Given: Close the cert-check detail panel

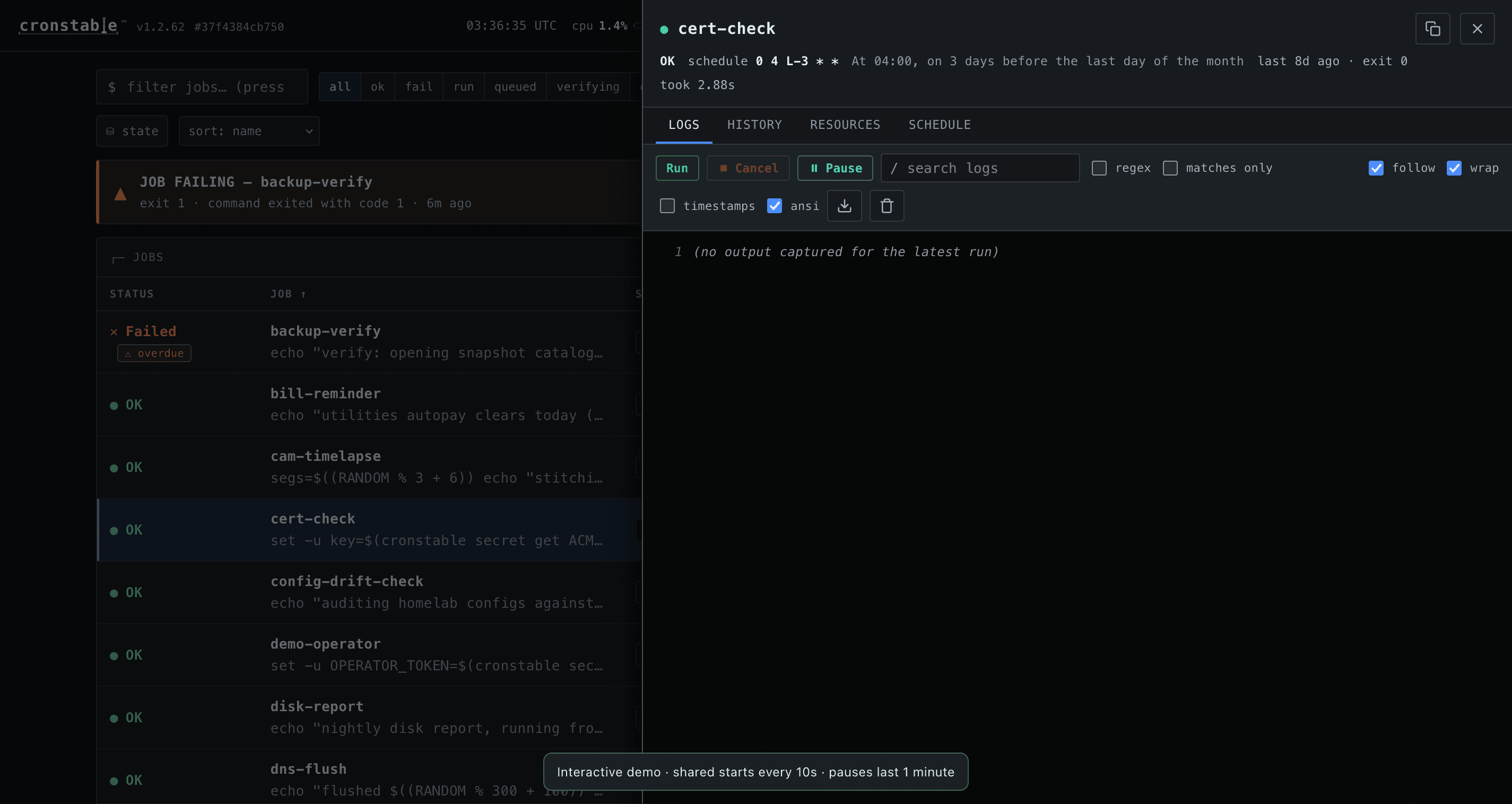Looking at the screenshot, I should 1477,29.
